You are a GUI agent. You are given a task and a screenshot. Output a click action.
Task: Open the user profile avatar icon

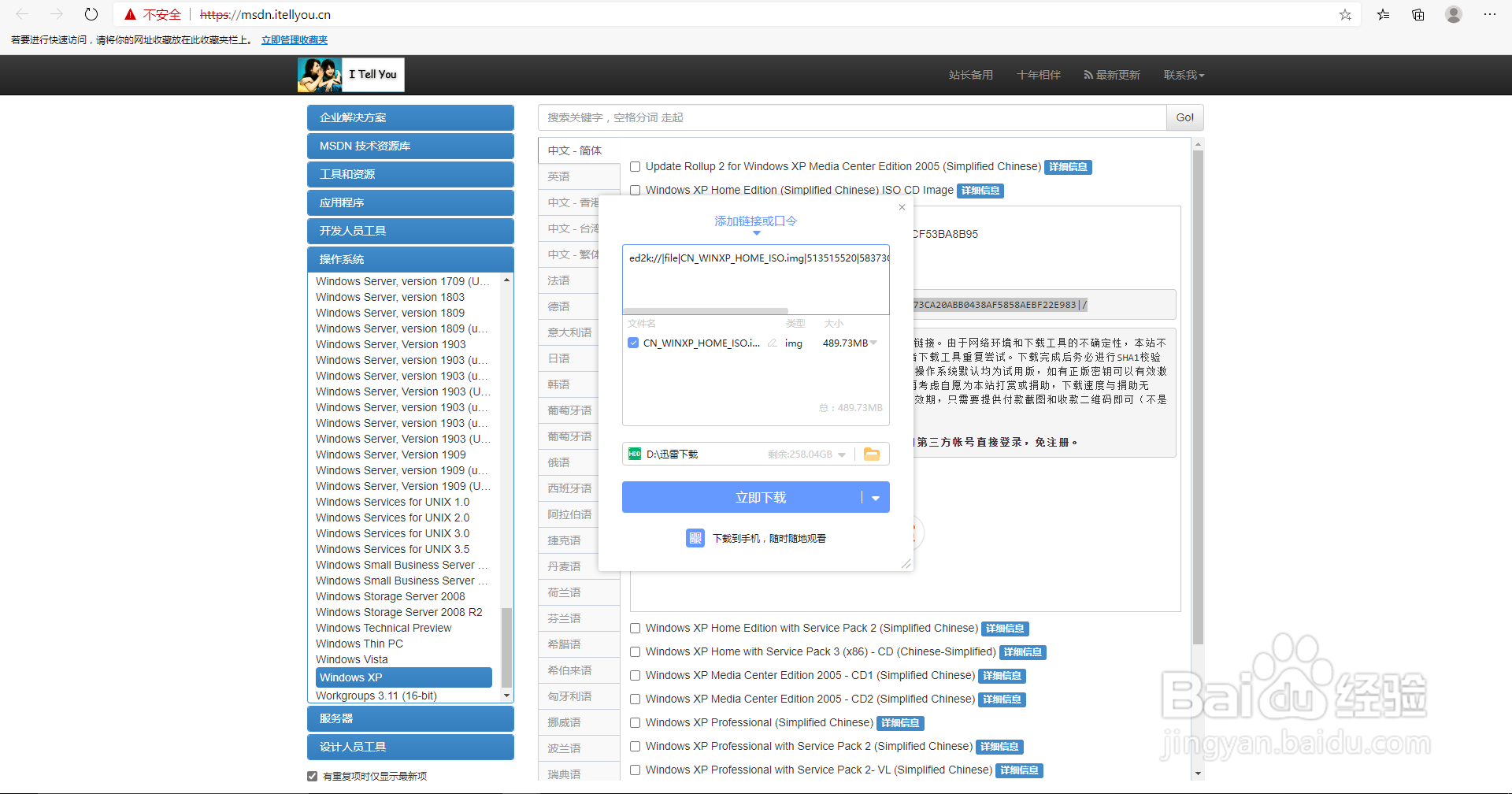1454,14
